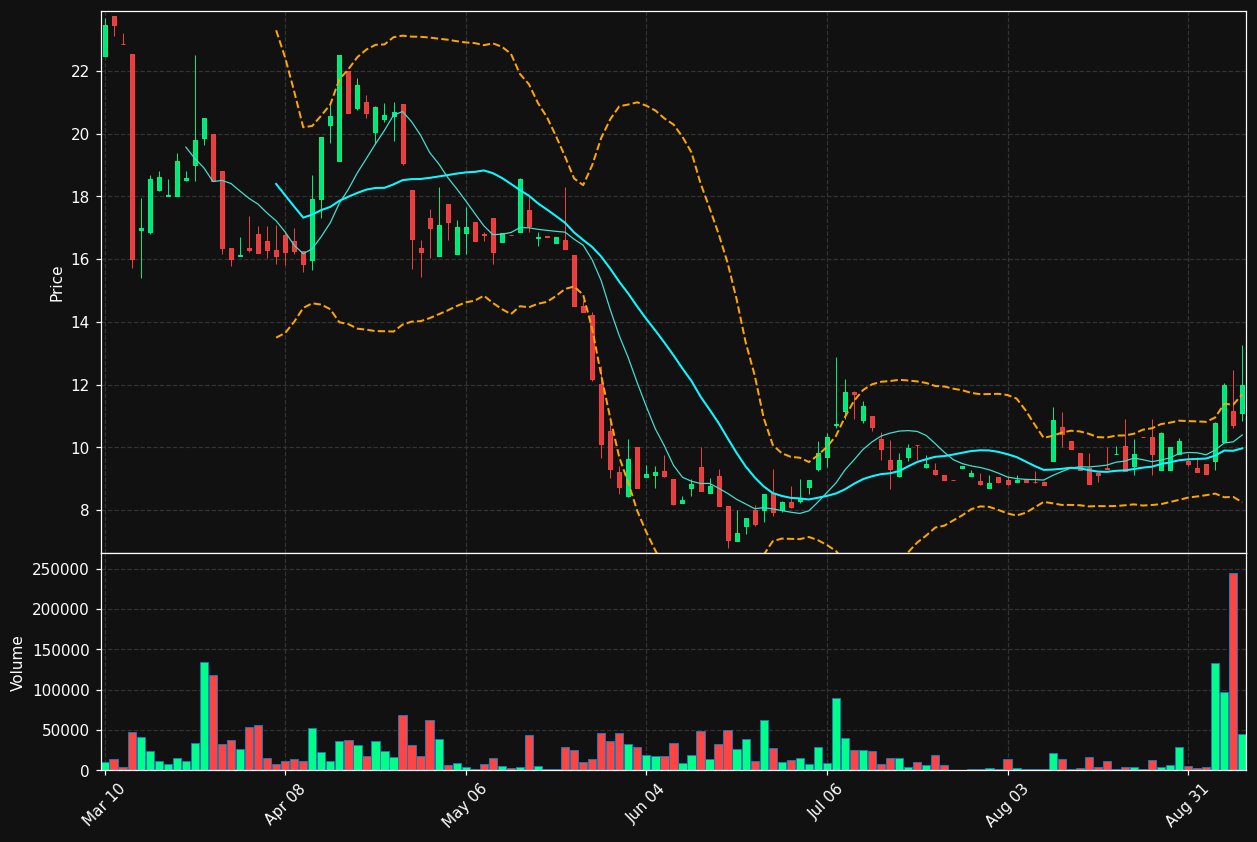Click the tallest green volume bar in March
The height and width of the screenshot is (842, 1257).
204,716
